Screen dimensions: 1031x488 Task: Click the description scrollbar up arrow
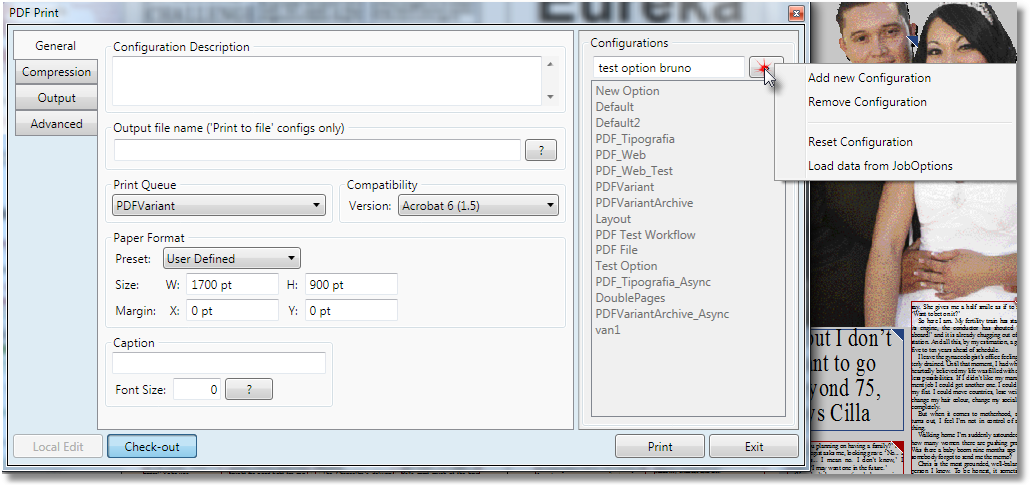550,64
